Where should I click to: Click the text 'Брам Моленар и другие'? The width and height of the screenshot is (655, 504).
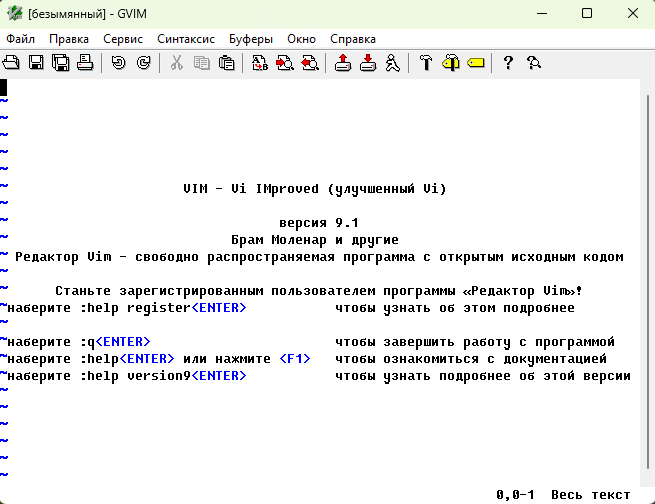(x=315, y=240)
